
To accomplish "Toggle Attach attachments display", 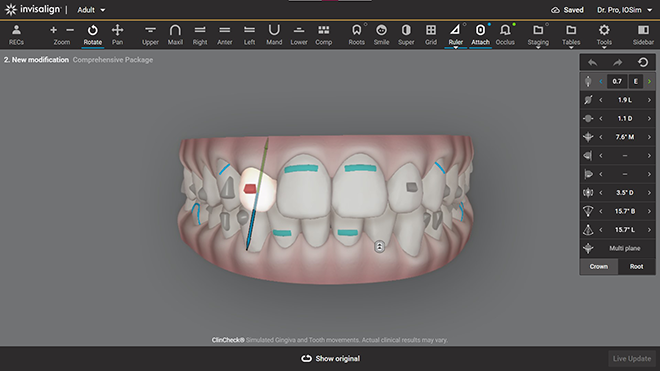I will tap(480, 35).
